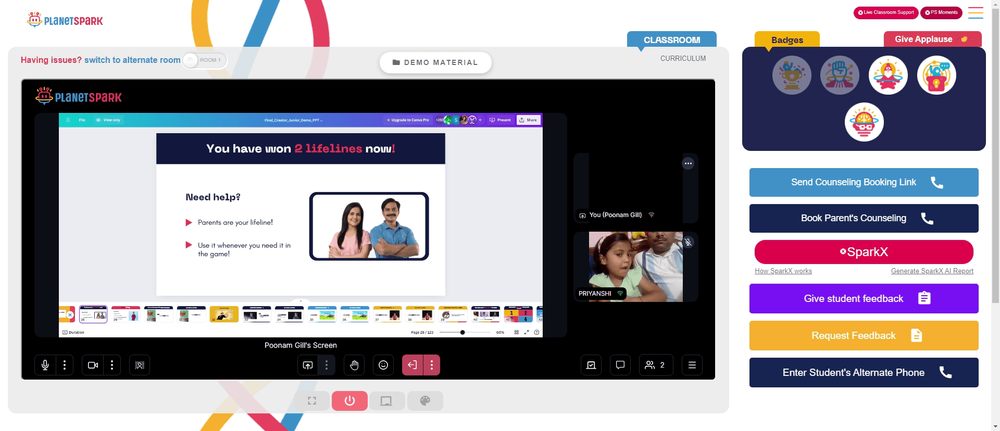
Task: Toggle screen share button
Action: point(307,365)
